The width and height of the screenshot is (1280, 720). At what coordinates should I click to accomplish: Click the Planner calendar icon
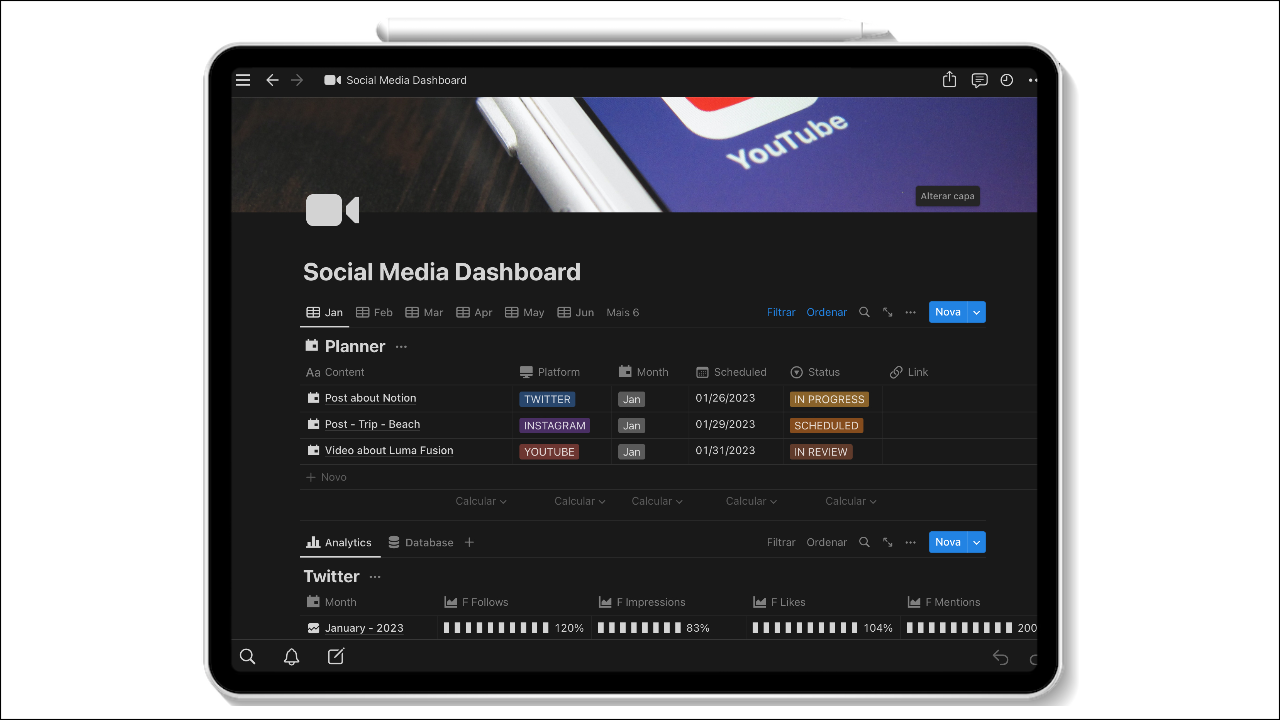pos(312,346)
